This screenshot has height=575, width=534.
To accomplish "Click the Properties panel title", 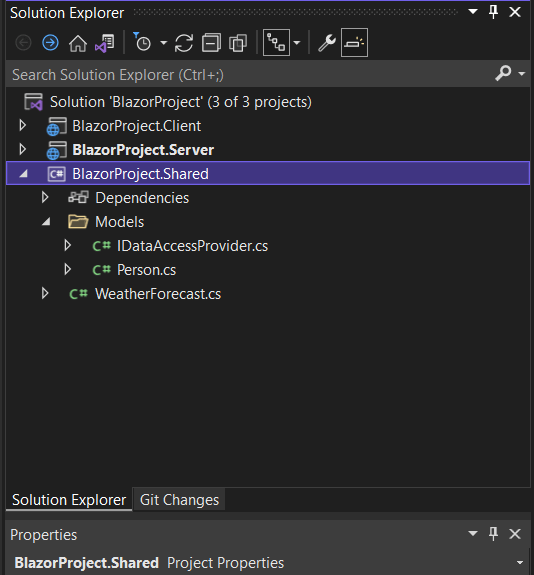I will coord(44,535).
